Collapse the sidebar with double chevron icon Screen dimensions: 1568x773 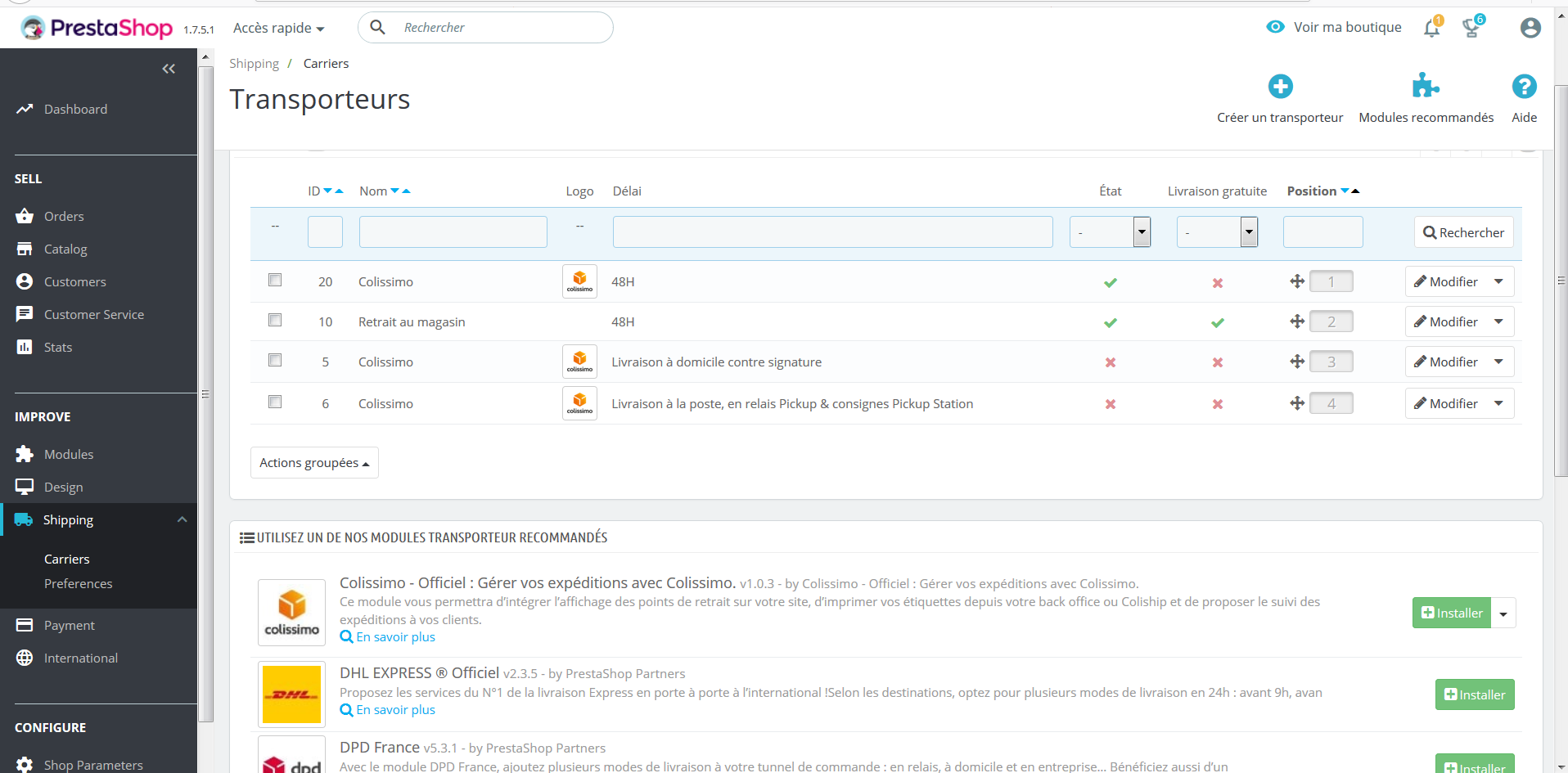(x=169, y=69)
